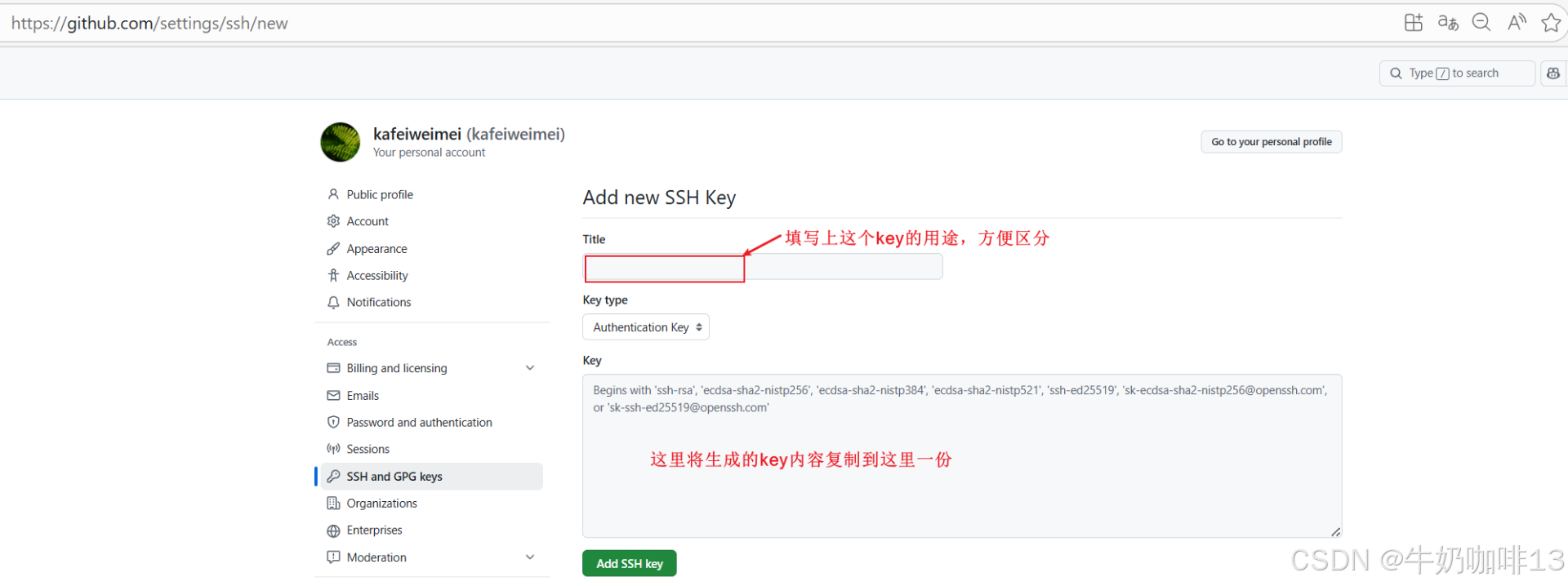Select SSH and GPG keys item
Image resolution: width=1568 pixels, height=586 pixels.
pyautogui.click(x=431, y=477)
